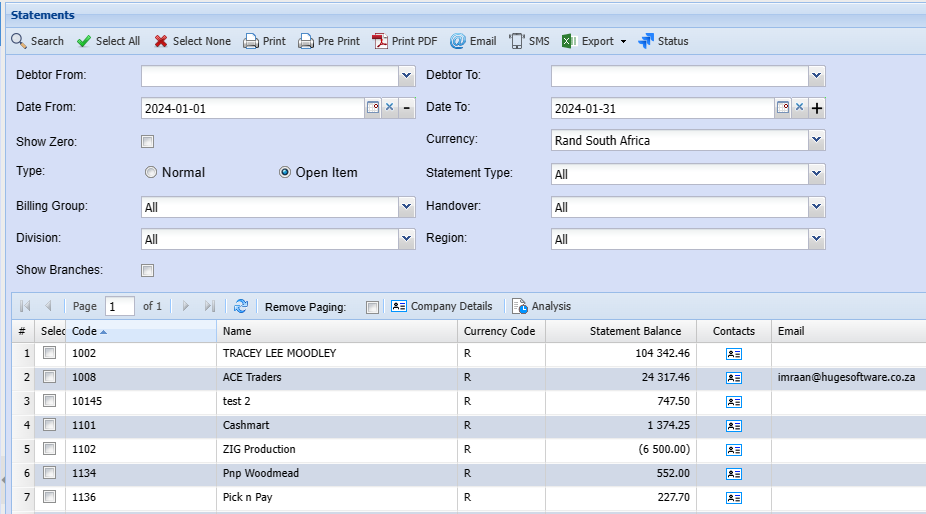Screen dimensions: 926x514
Task: Refresh the statements grid
Action: (241, 306)
